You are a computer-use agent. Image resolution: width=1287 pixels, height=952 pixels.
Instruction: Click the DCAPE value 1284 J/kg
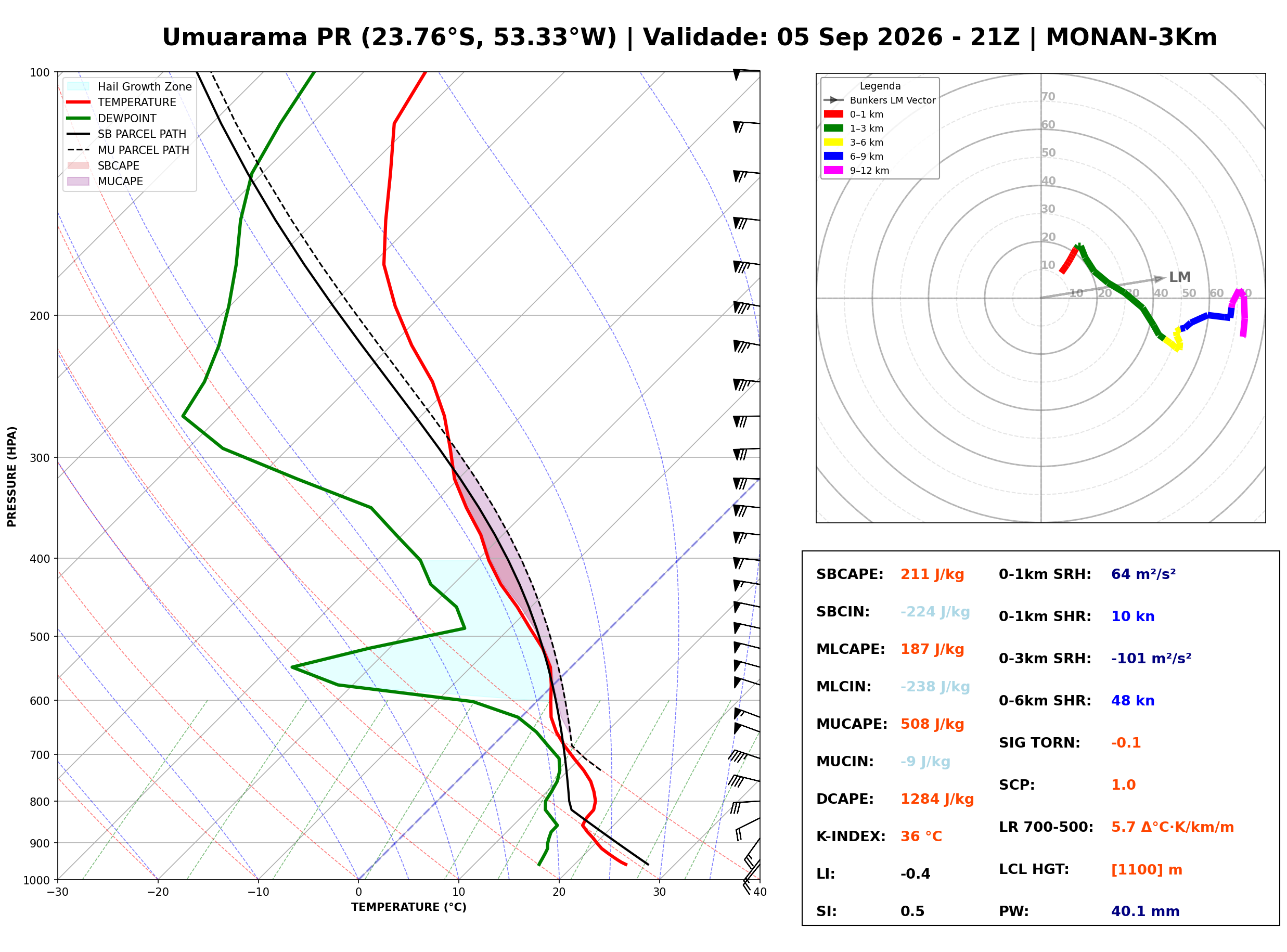(937, 799)
